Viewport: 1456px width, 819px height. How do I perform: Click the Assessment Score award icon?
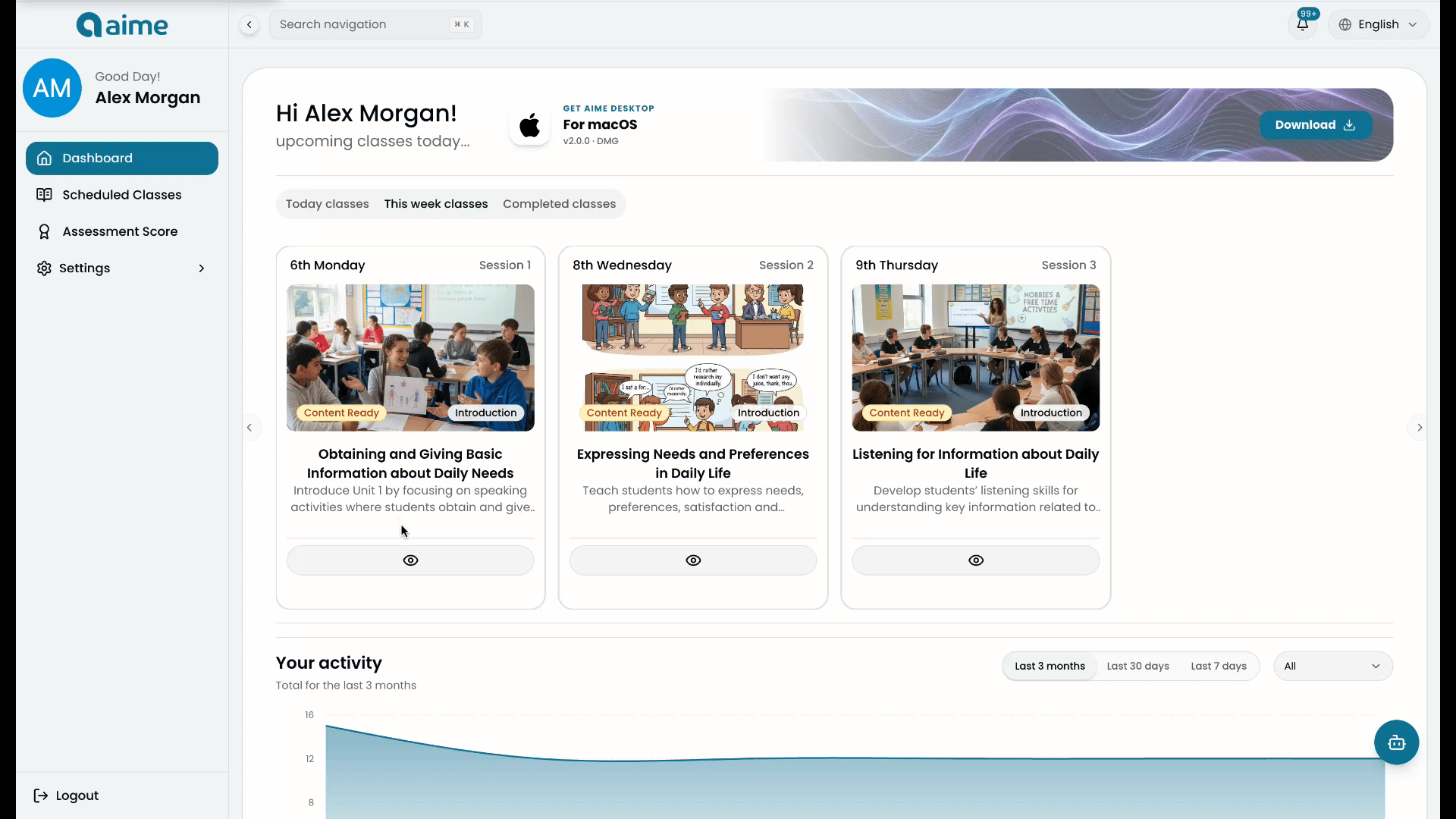(45, 231)
